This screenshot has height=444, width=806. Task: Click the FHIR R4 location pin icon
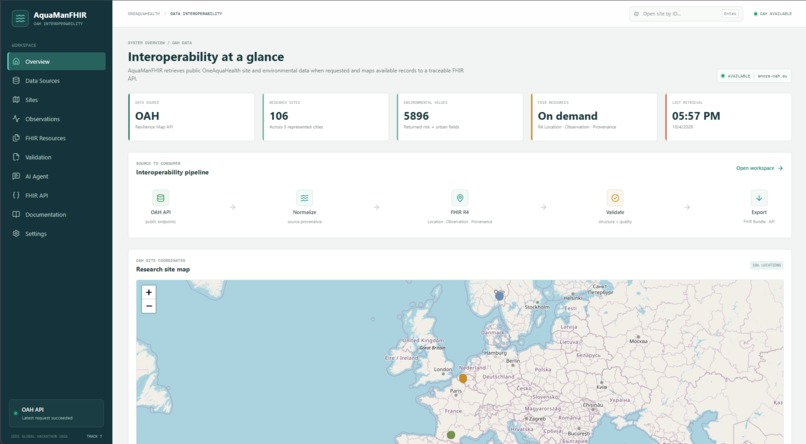pyautogui.click(x=460, y=198)
